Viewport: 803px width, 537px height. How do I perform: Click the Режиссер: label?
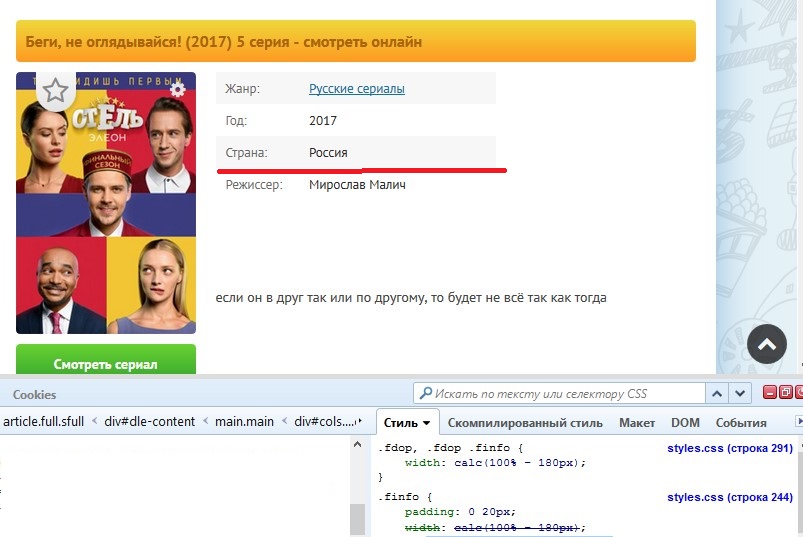(x=254, y=185)
